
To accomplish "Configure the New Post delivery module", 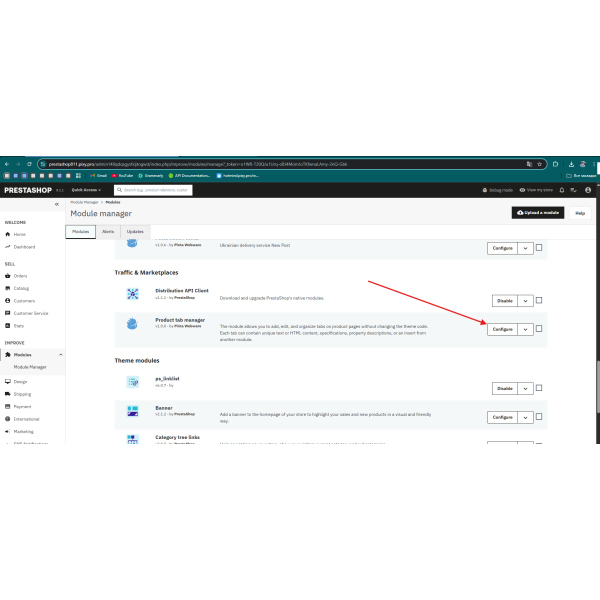I will pos(502,248).
